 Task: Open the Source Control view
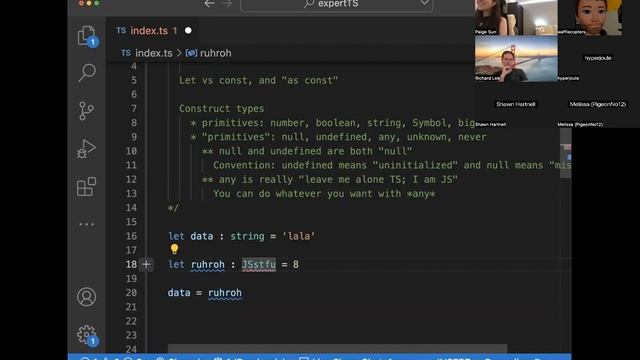tap(86, 111)
